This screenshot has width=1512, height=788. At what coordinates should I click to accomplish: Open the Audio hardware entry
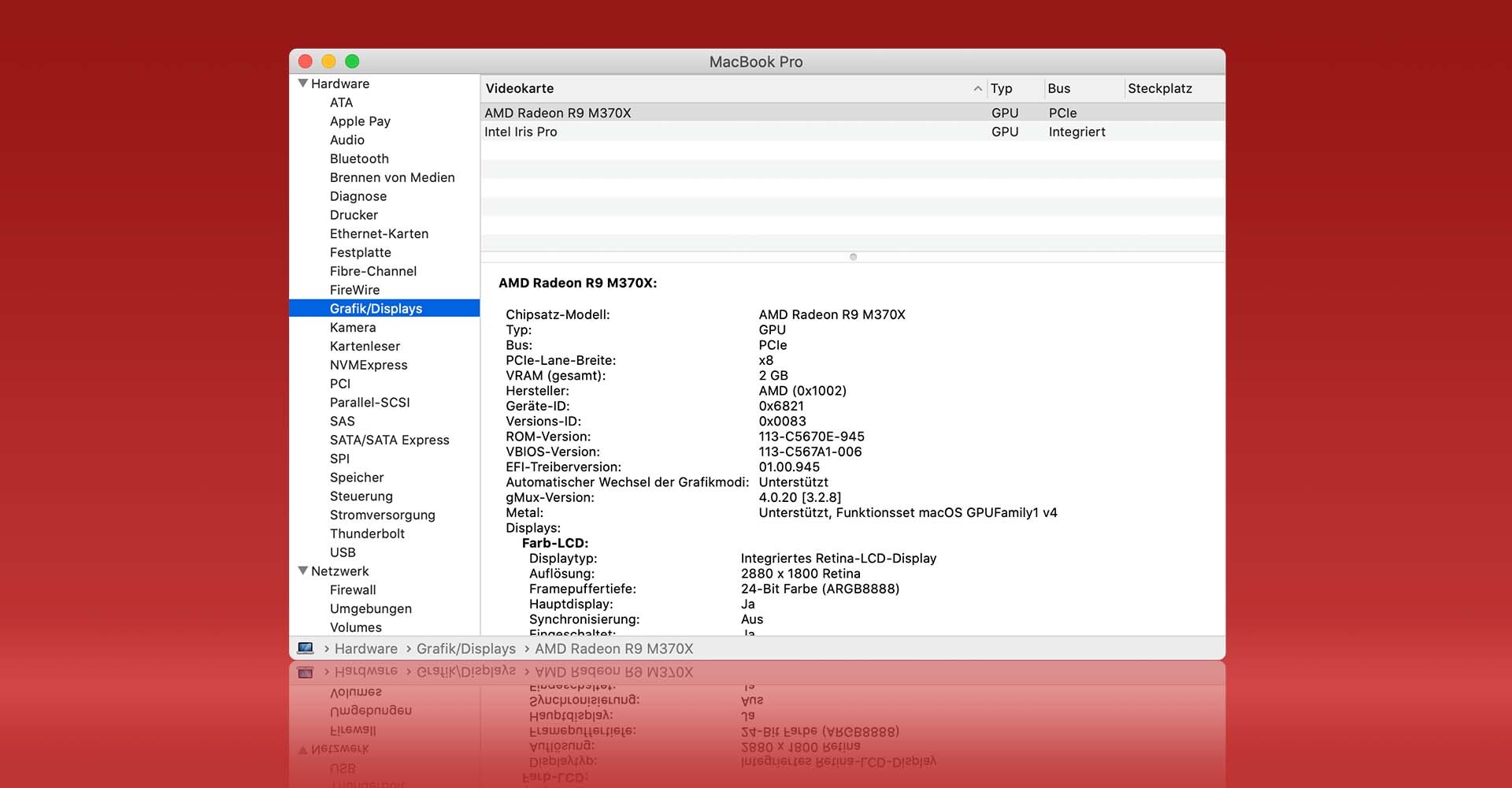point(346,140)
